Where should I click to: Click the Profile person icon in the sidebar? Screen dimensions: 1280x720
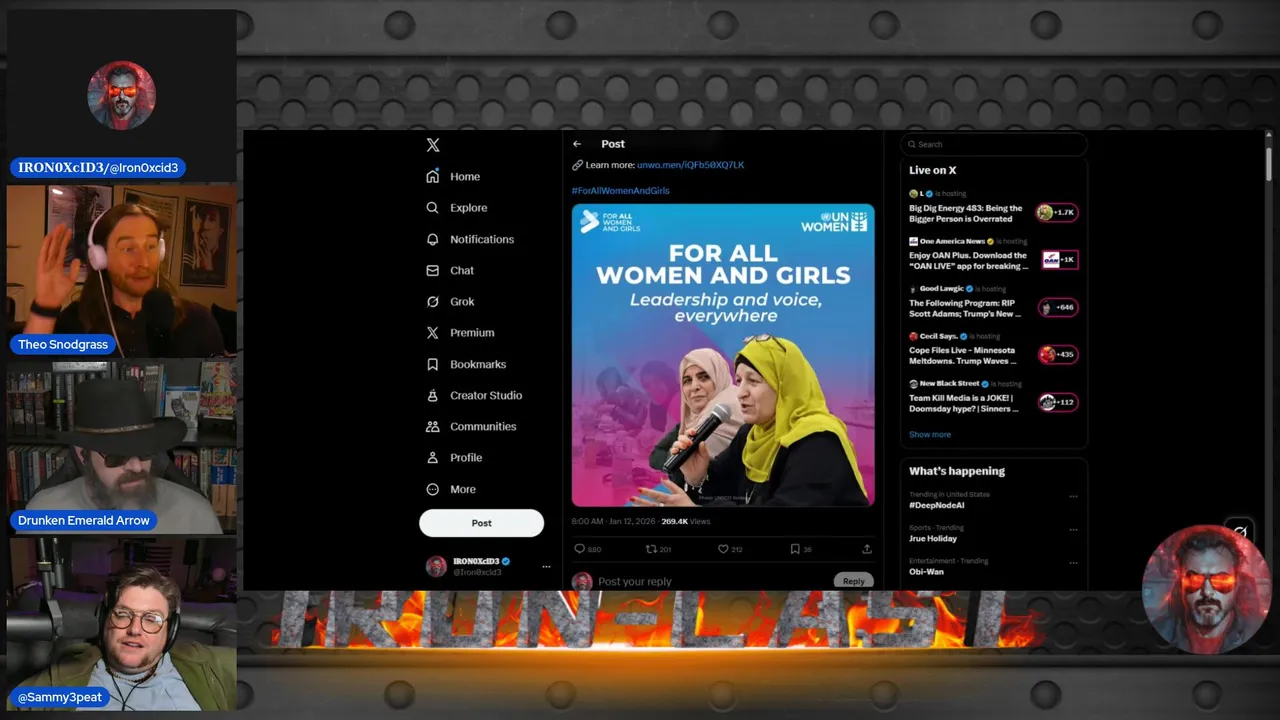point(433,457)
